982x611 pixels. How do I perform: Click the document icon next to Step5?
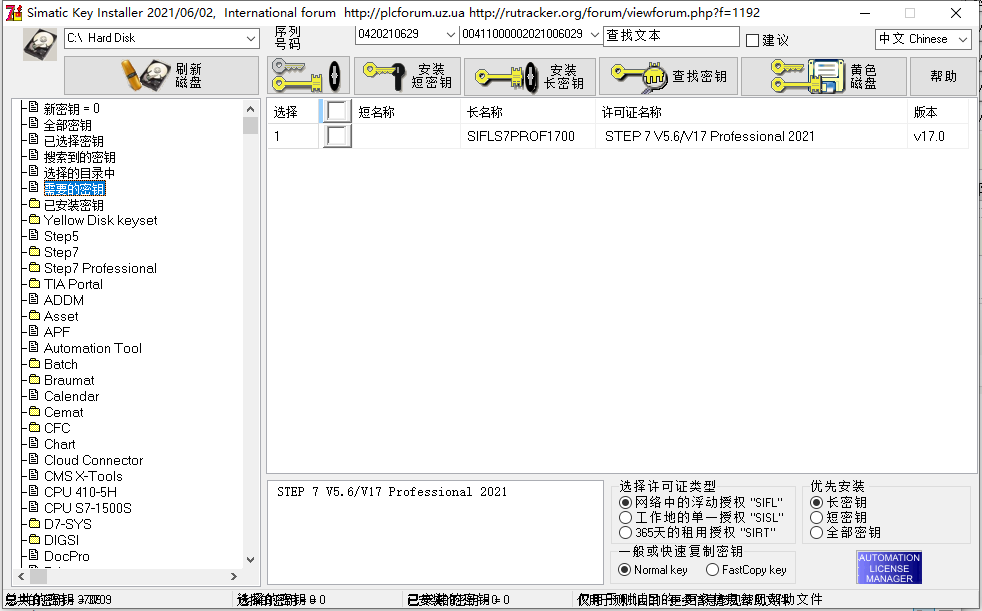pos(34,235)
